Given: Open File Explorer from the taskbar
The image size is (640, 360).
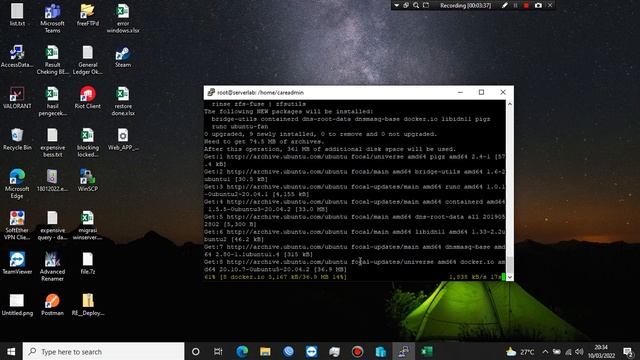Looking at the screenshot, I should click(265, 351).
